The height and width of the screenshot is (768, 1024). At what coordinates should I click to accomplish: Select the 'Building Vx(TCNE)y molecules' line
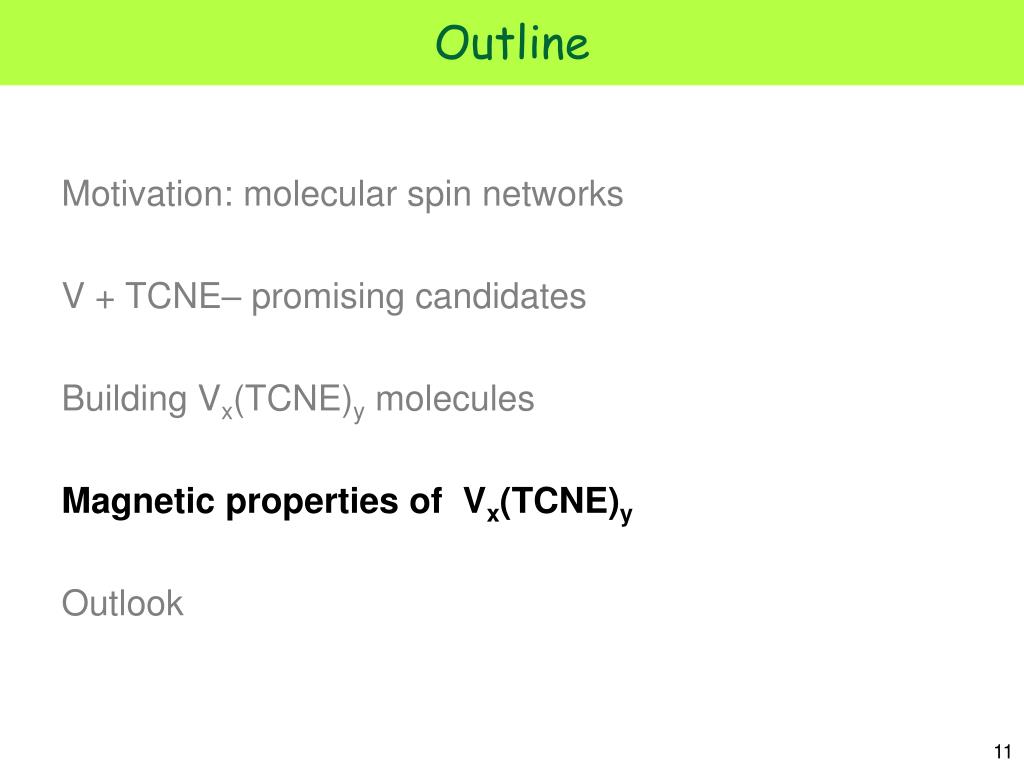pos(298,401)
